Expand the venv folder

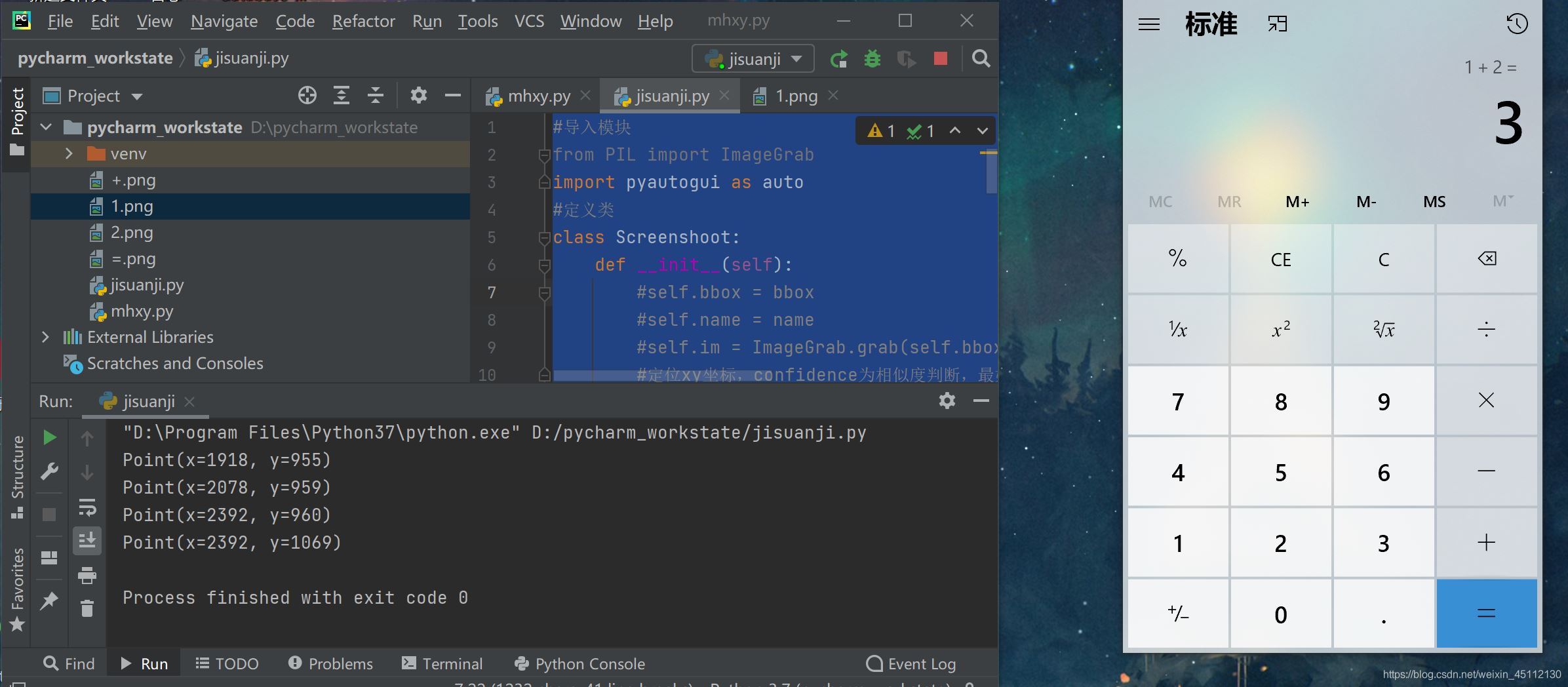[69, 154]
